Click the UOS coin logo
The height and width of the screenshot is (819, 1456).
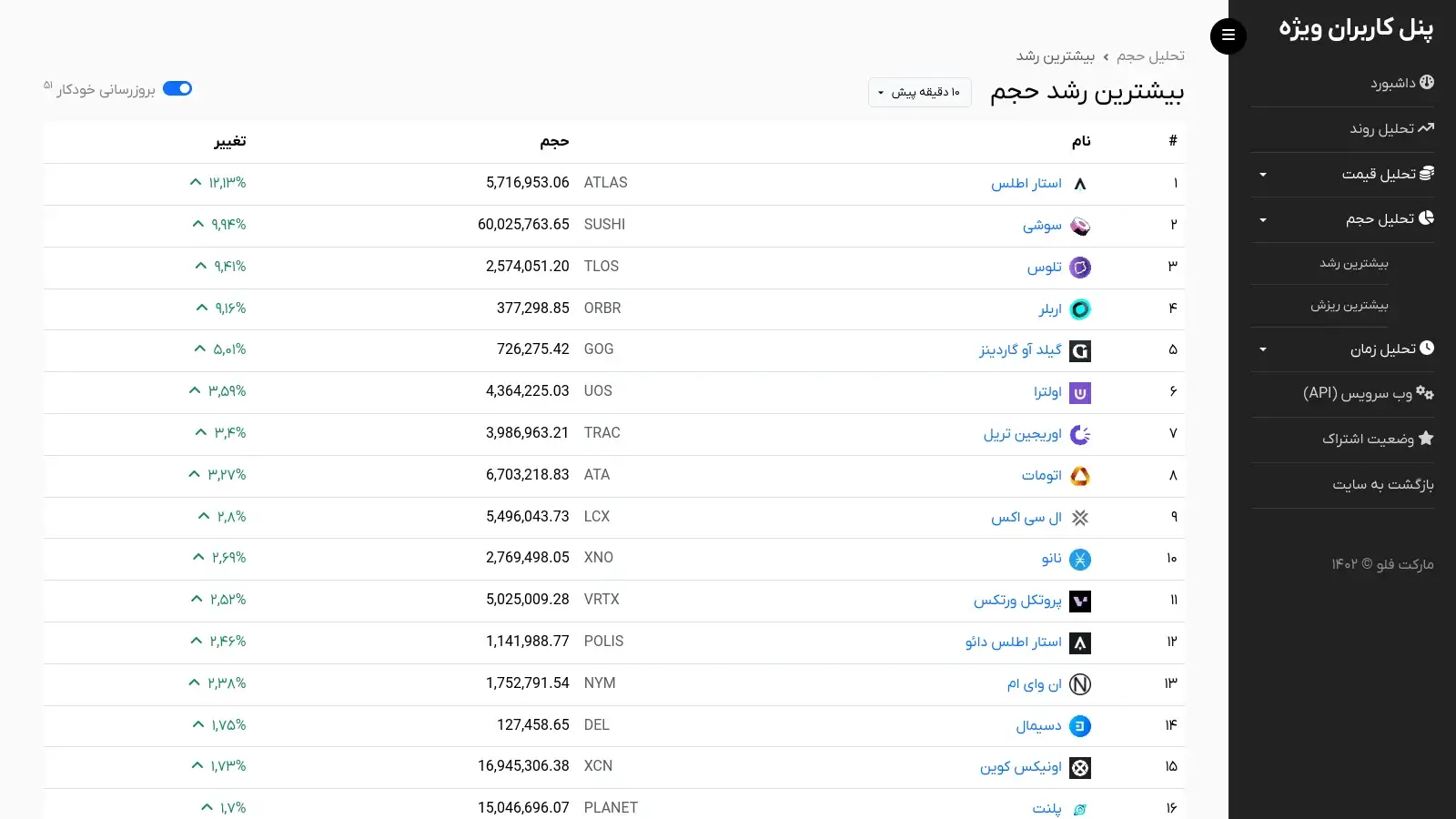[x=1080, y=393]
